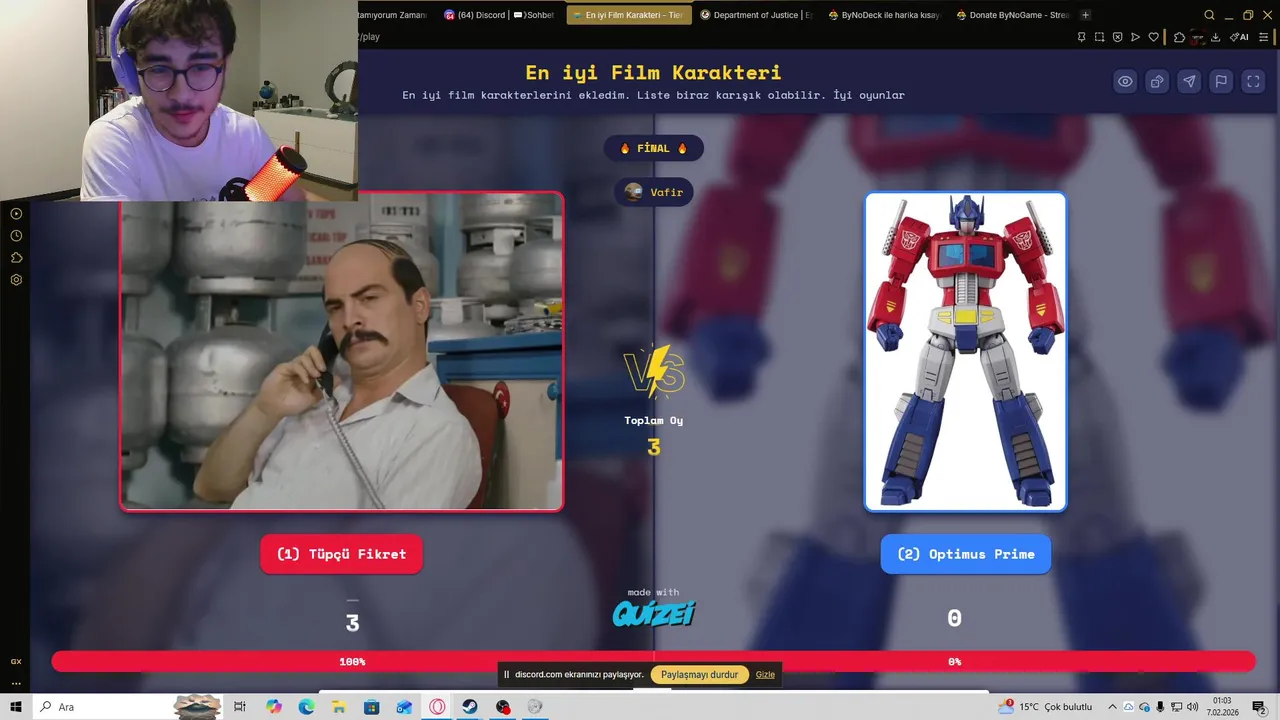
Task: Open the browser downloads icon
Action: click(x=1215, y=37)
